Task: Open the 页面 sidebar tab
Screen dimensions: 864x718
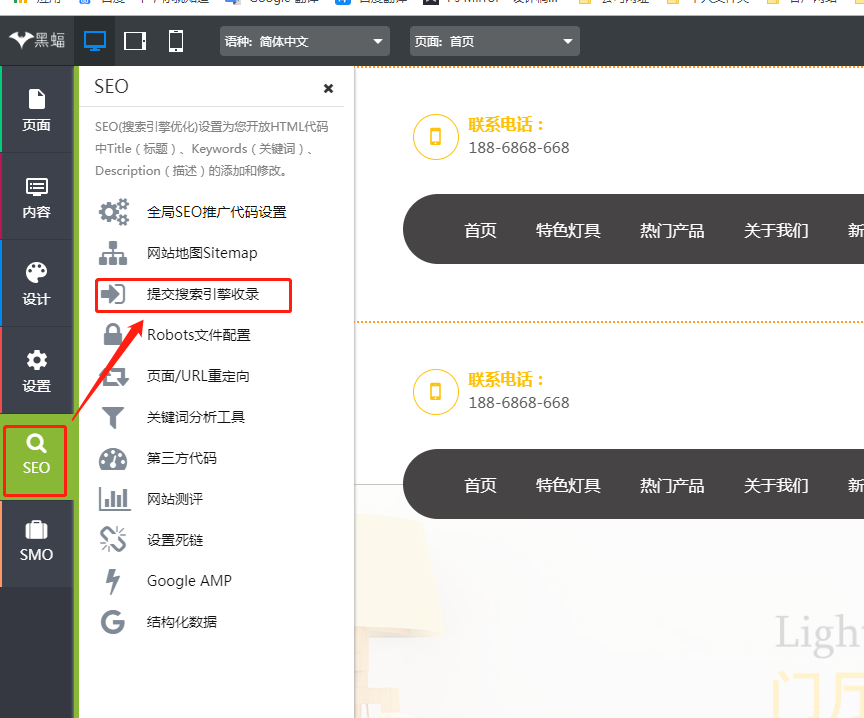Action: tap(37, 110)
